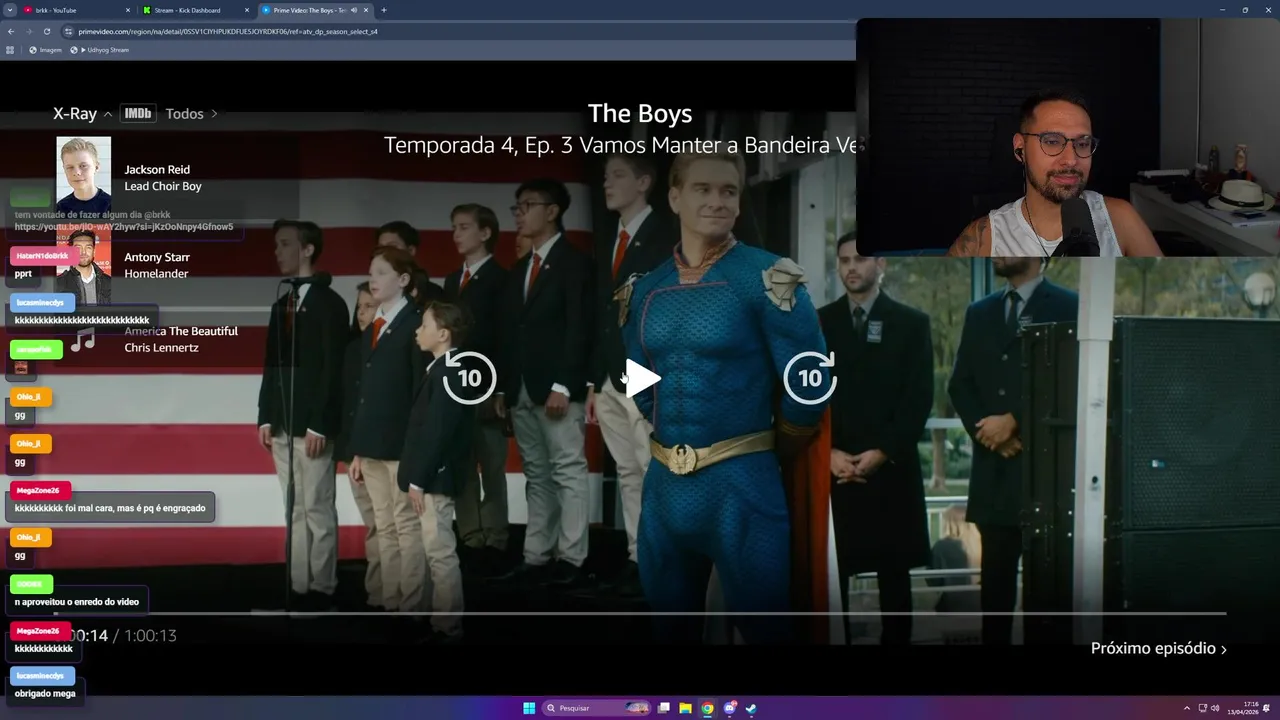Seek on the video progress bar
1280x720 pixels.
coord(640,613)
